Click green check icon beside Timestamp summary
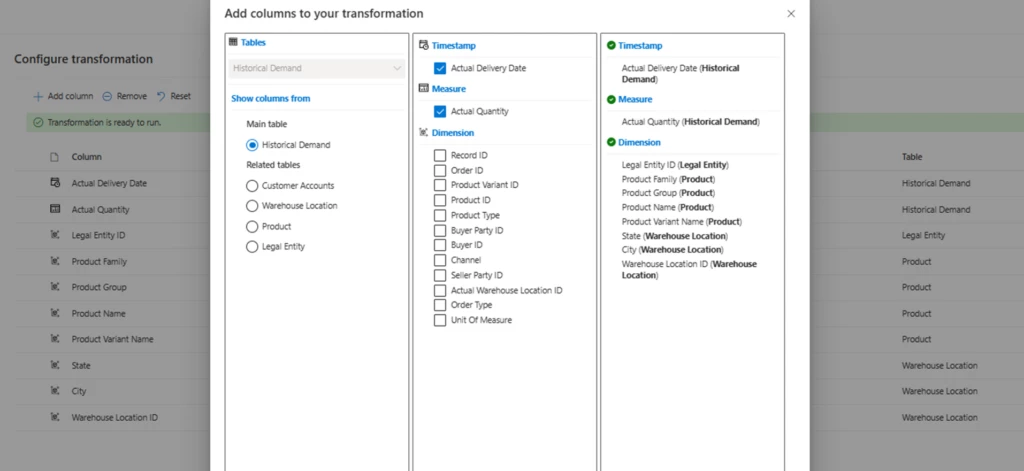This screenshot has width=1024, height=471. coord(611,46)
